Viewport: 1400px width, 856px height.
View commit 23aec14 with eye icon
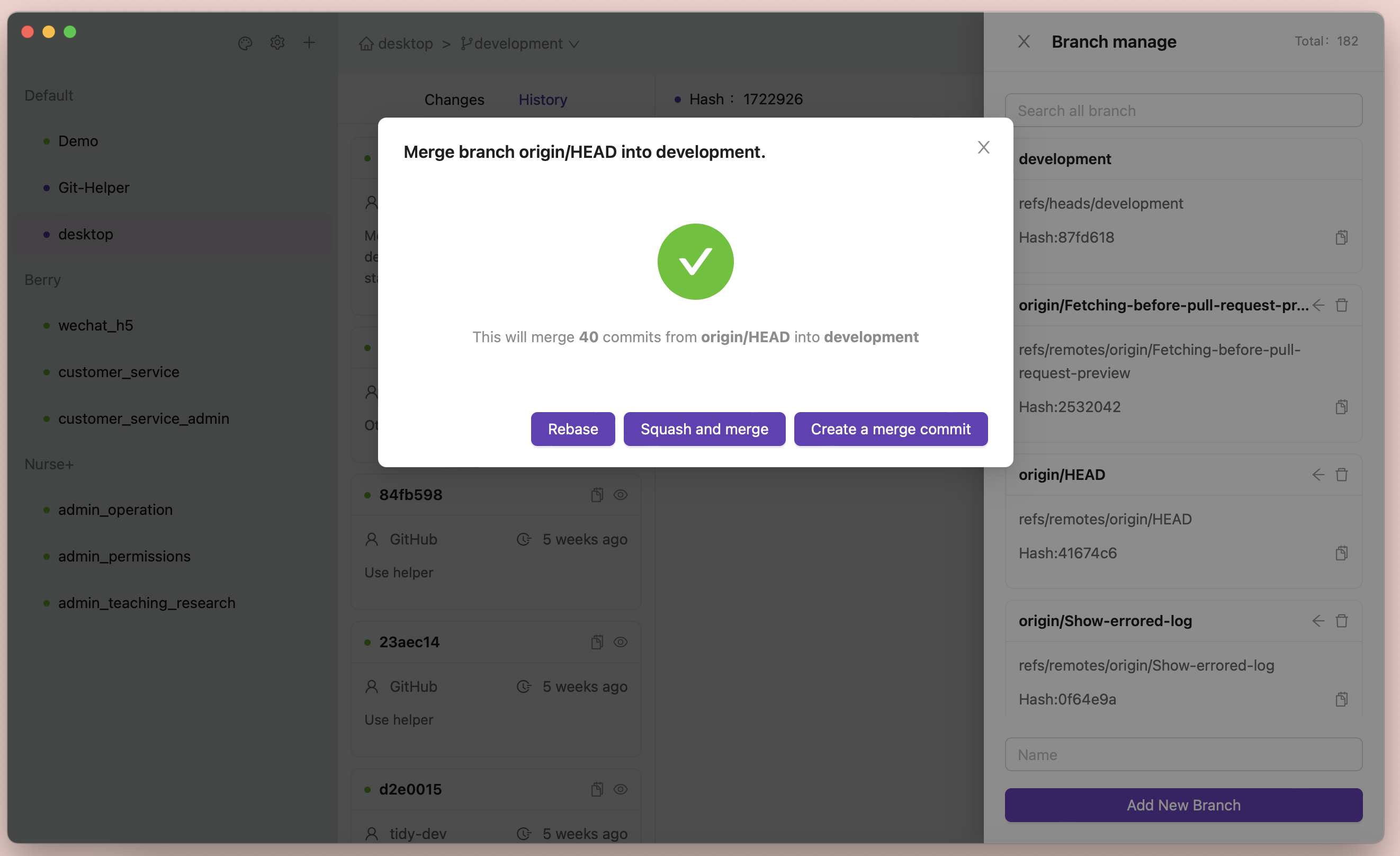pos(621,641)
